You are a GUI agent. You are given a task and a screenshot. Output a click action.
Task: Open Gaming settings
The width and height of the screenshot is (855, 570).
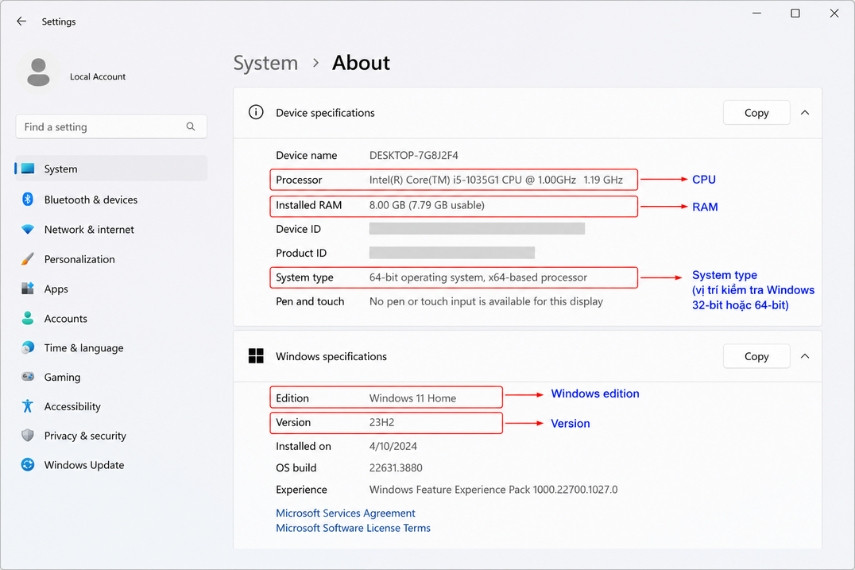point(111,376)
